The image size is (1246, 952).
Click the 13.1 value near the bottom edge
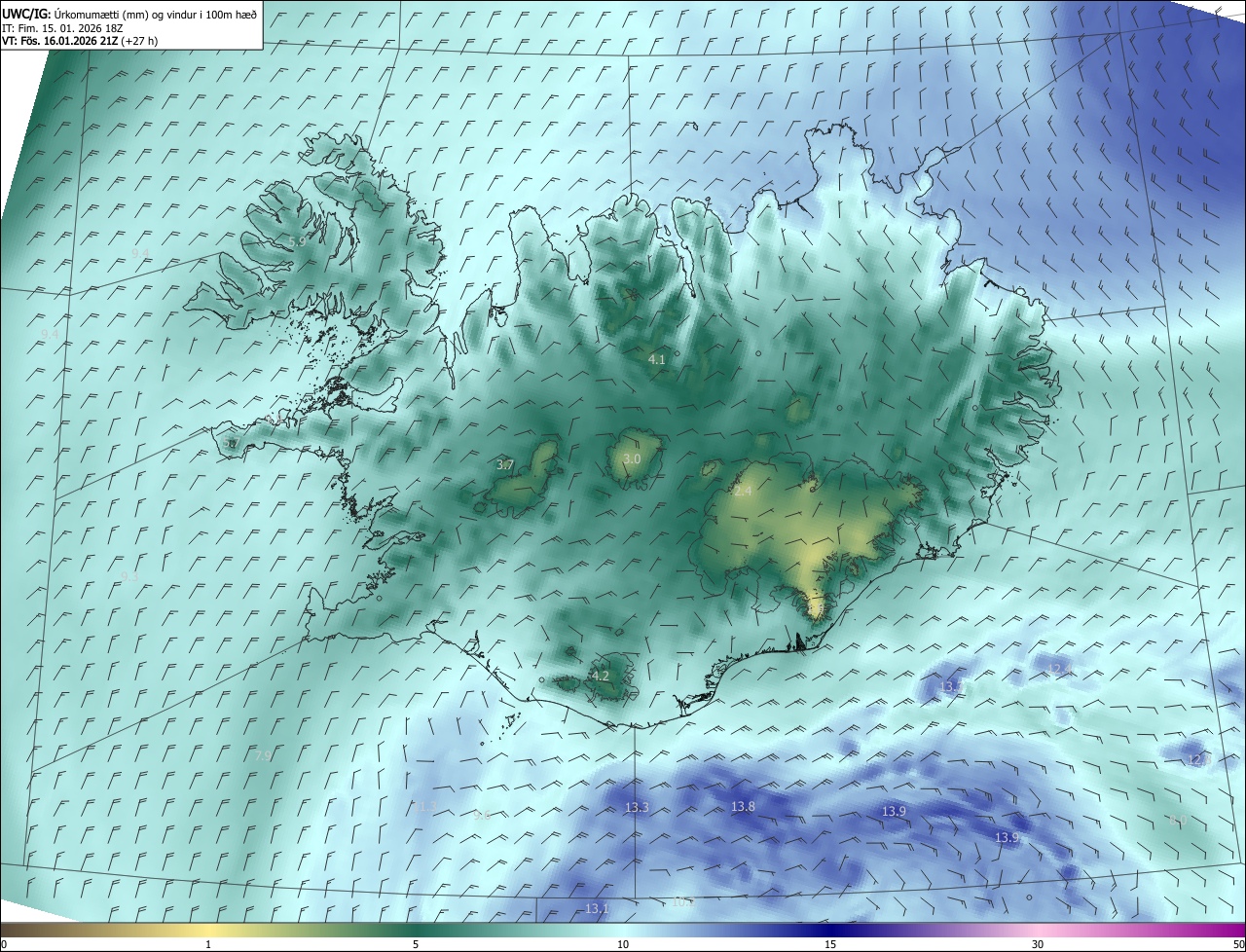point(597,908)
